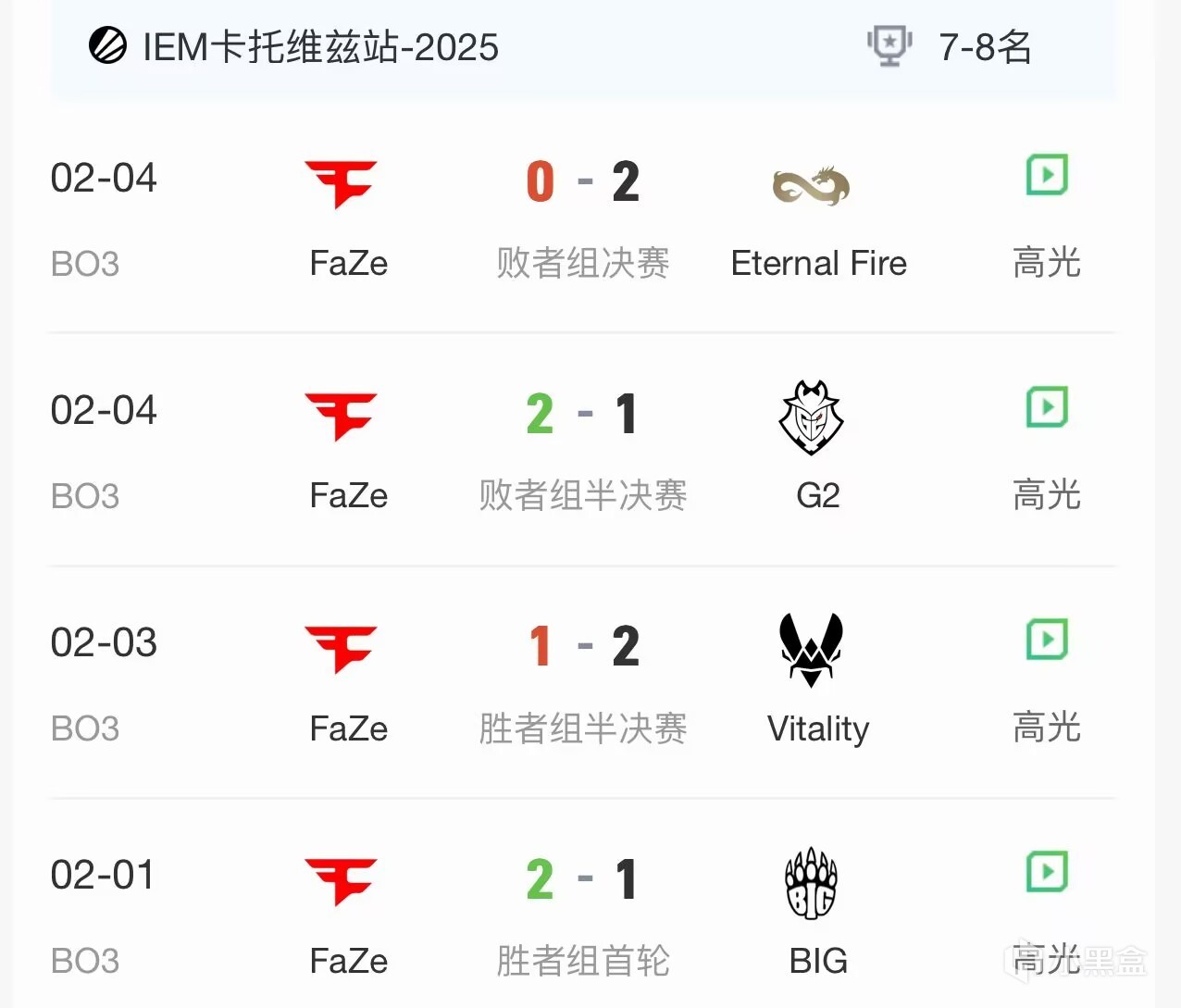Open the IEM卡托维兹站-2025 tournament title
The width and height of the screenshot is (1181, 1008).
tap(320, 47)
